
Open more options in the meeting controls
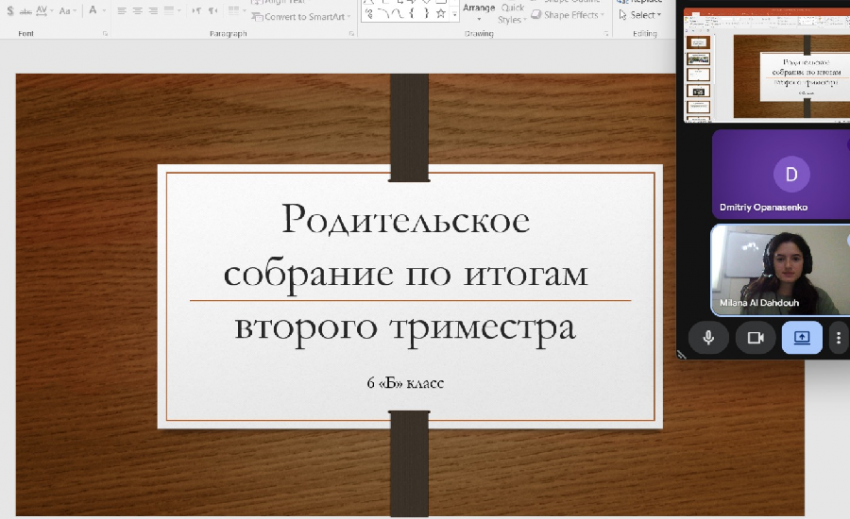pos(838,338)
